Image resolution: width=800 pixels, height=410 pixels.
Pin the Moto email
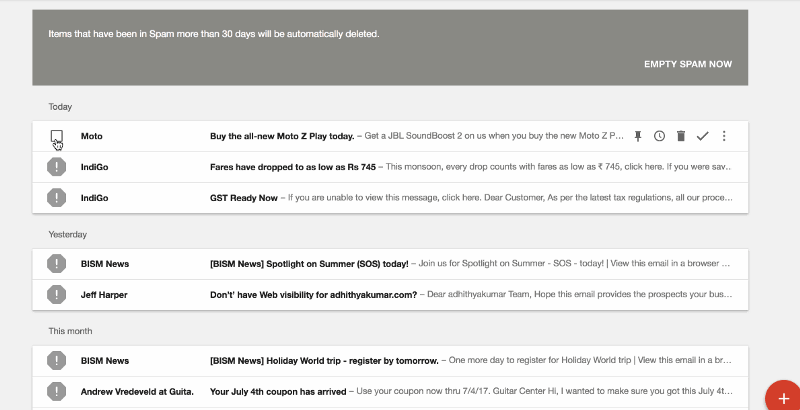638,136
